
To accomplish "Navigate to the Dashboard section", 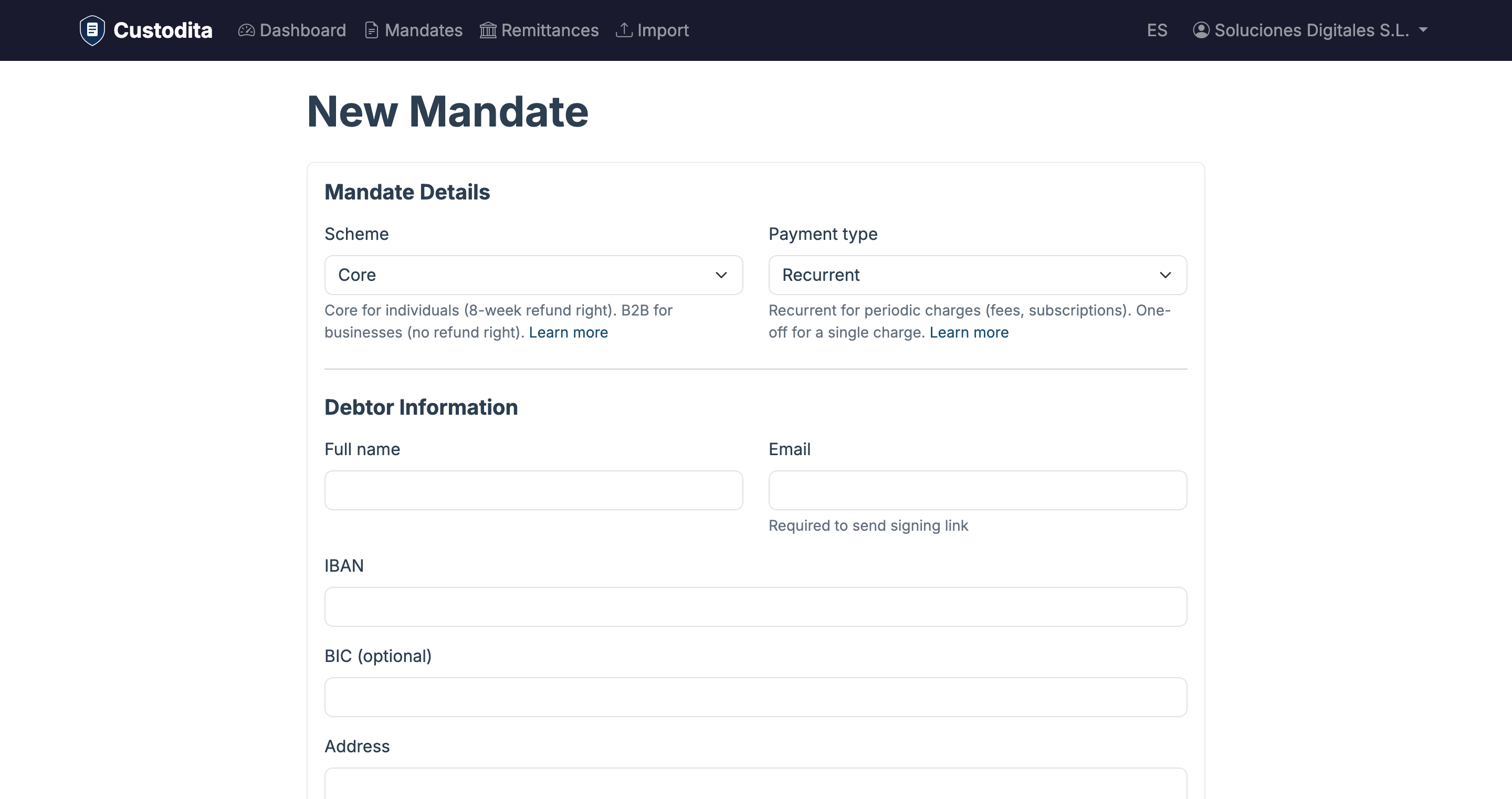I will pos(302,30).
